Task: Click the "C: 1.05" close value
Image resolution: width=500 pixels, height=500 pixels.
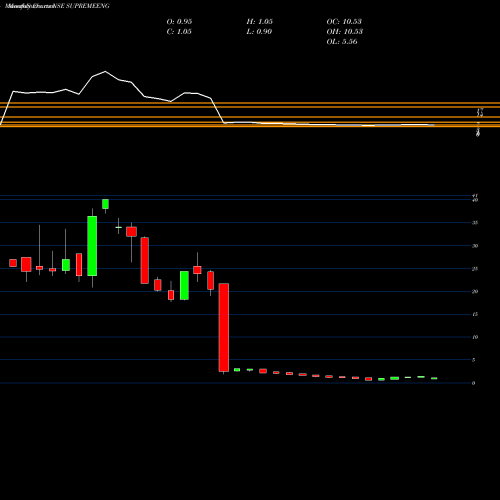Action: pos(179,32)
